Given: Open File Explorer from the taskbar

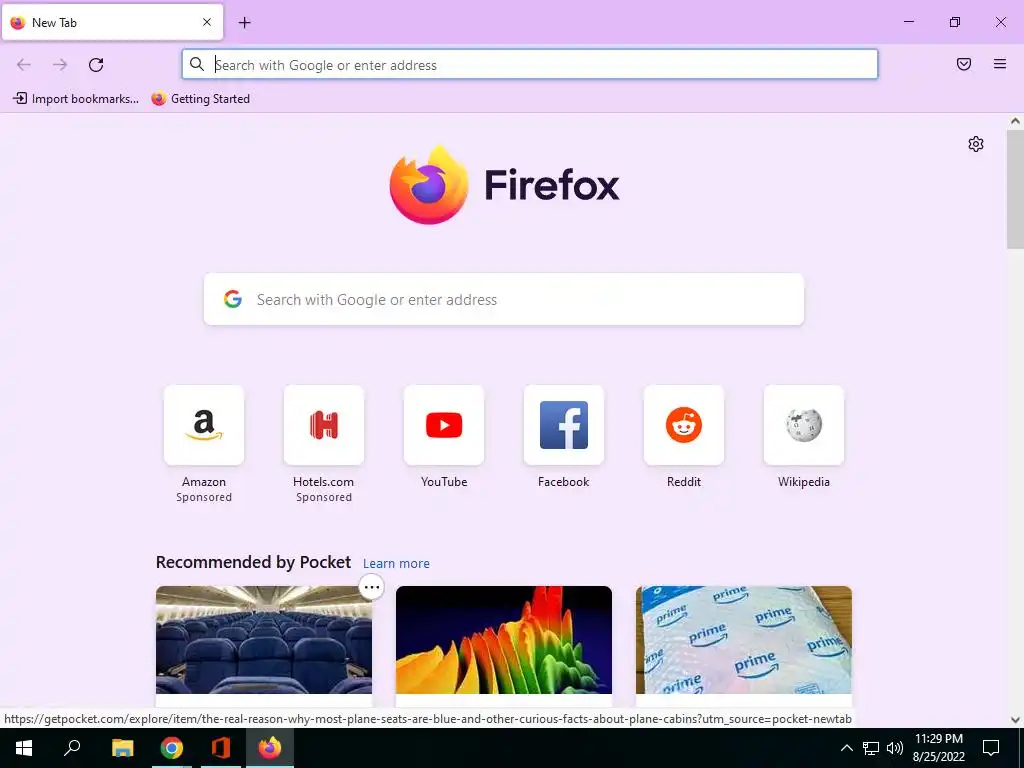Looking at the screenshot, I should click(122, 748).
